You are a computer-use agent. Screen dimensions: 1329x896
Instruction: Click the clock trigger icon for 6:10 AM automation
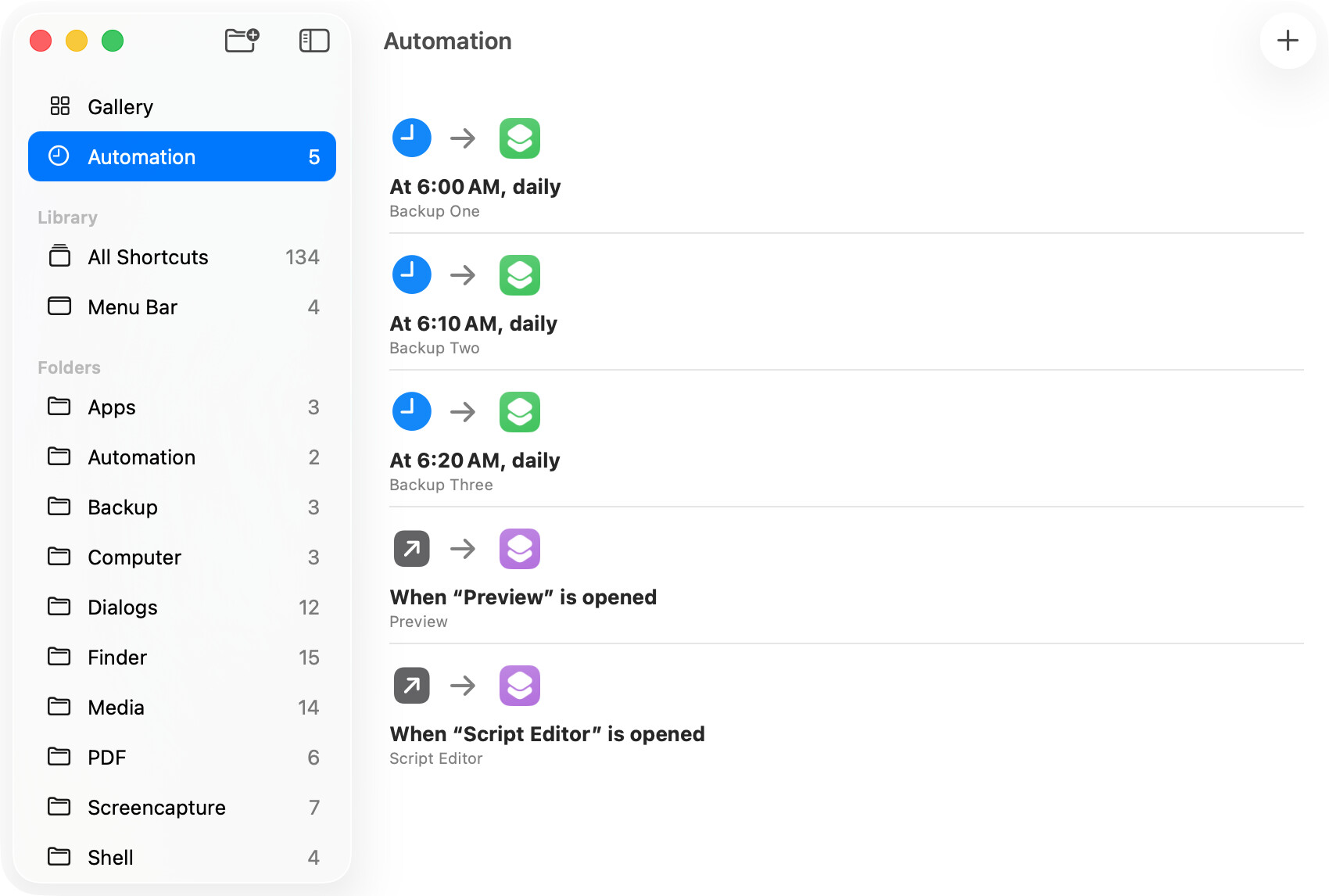point(411,274)
